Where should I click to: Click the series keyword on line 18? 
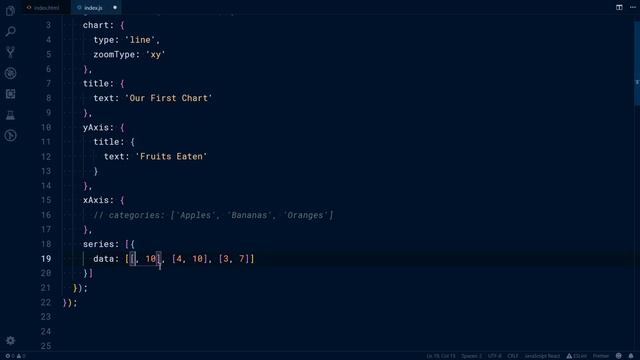click(98, 244)
